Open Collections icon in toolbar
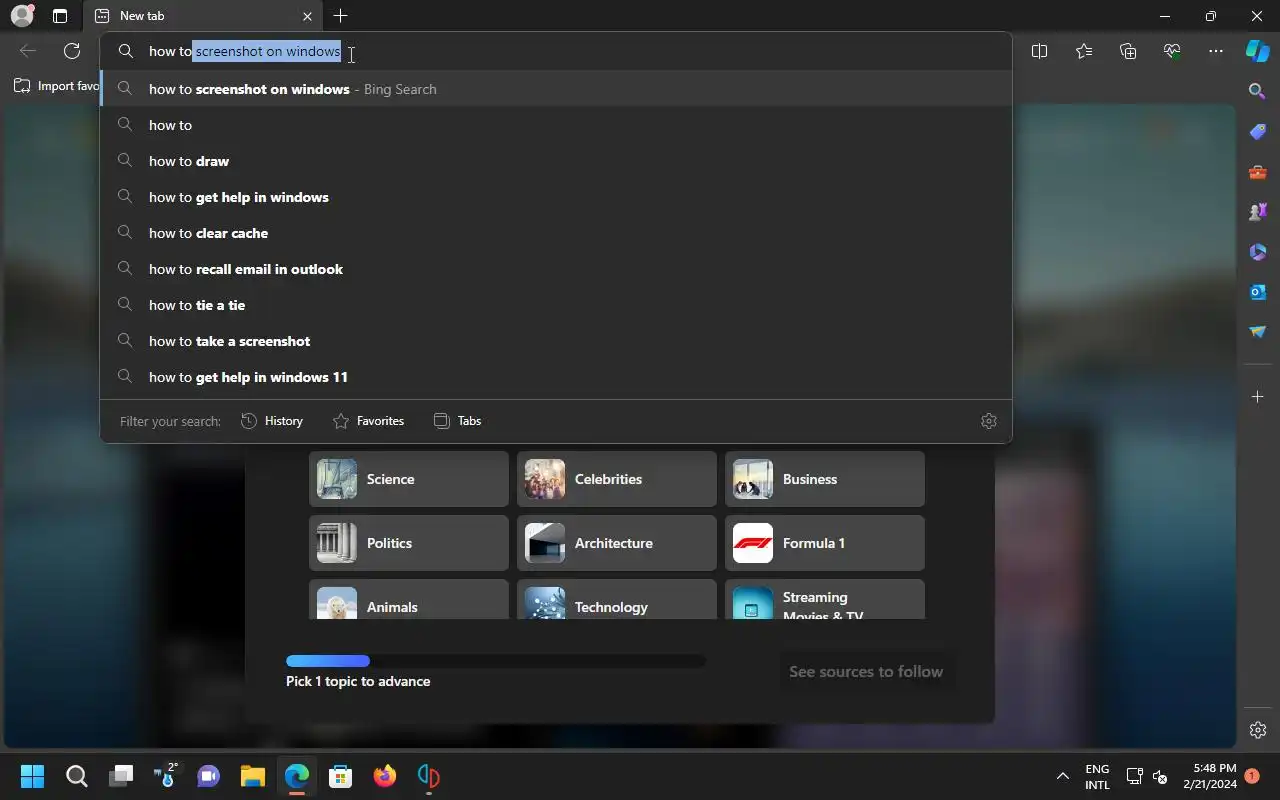 click(x=1128, y=51)
